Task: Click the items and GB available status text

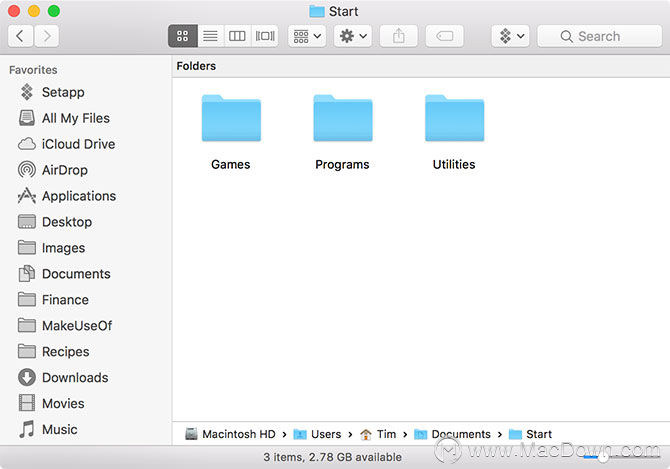Action: (332, 457)
